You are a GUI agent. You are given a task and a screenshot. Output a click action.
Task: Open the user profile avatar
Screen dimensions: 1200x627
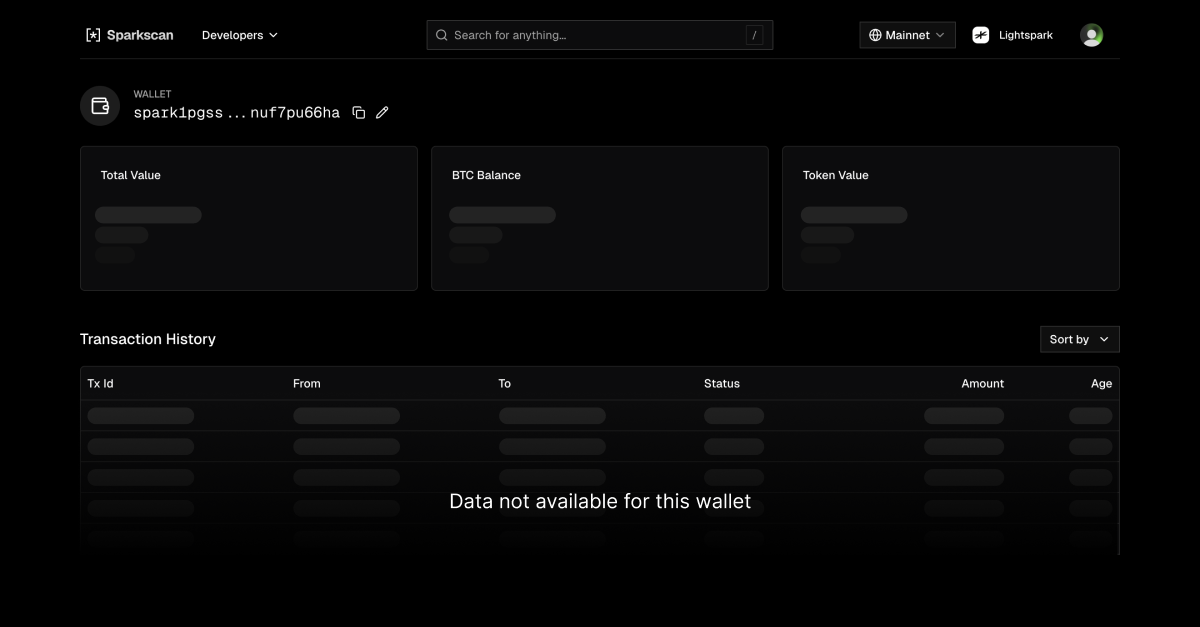1091,35
